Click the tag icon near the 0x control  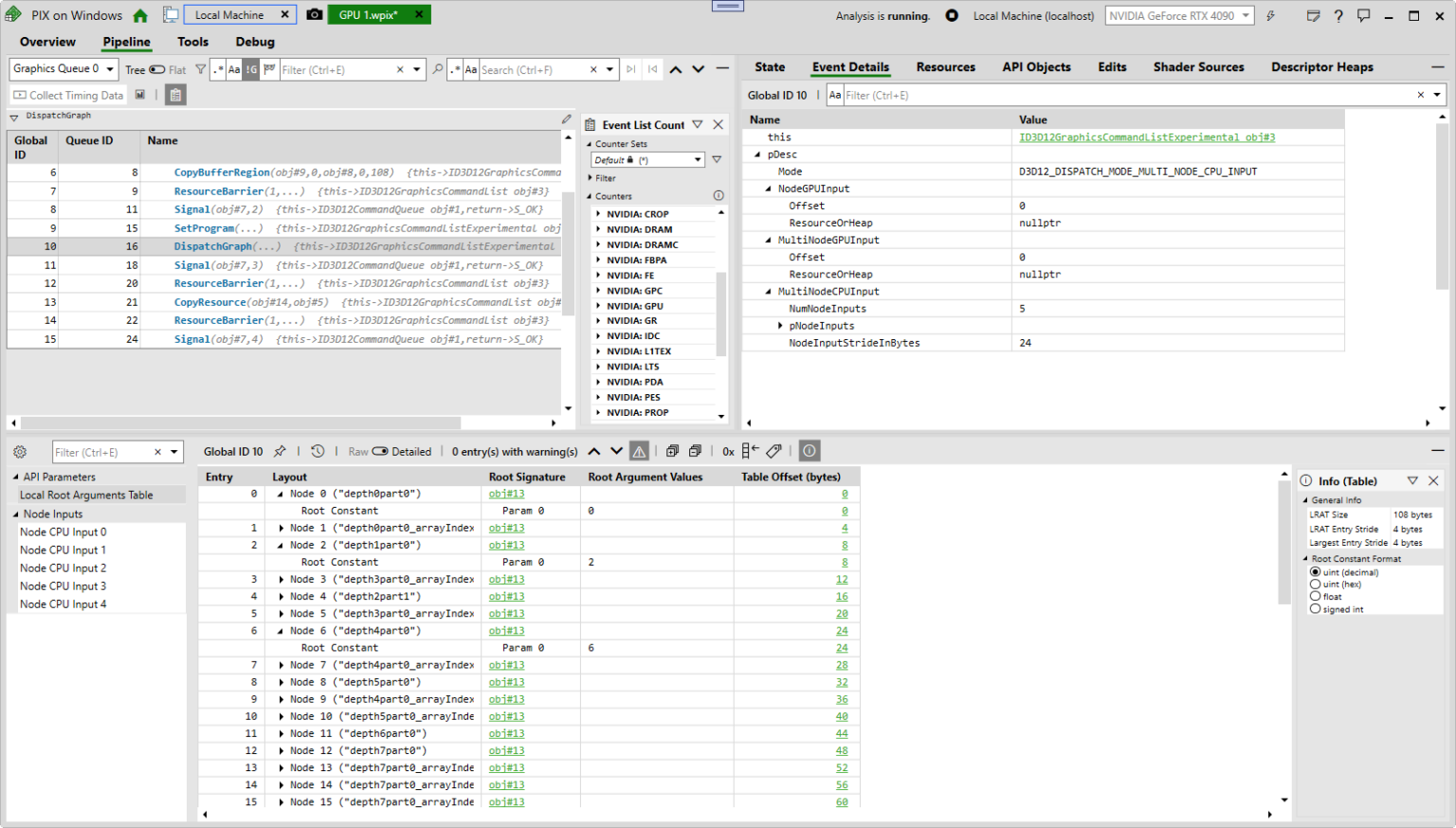[x=773, y=451]
